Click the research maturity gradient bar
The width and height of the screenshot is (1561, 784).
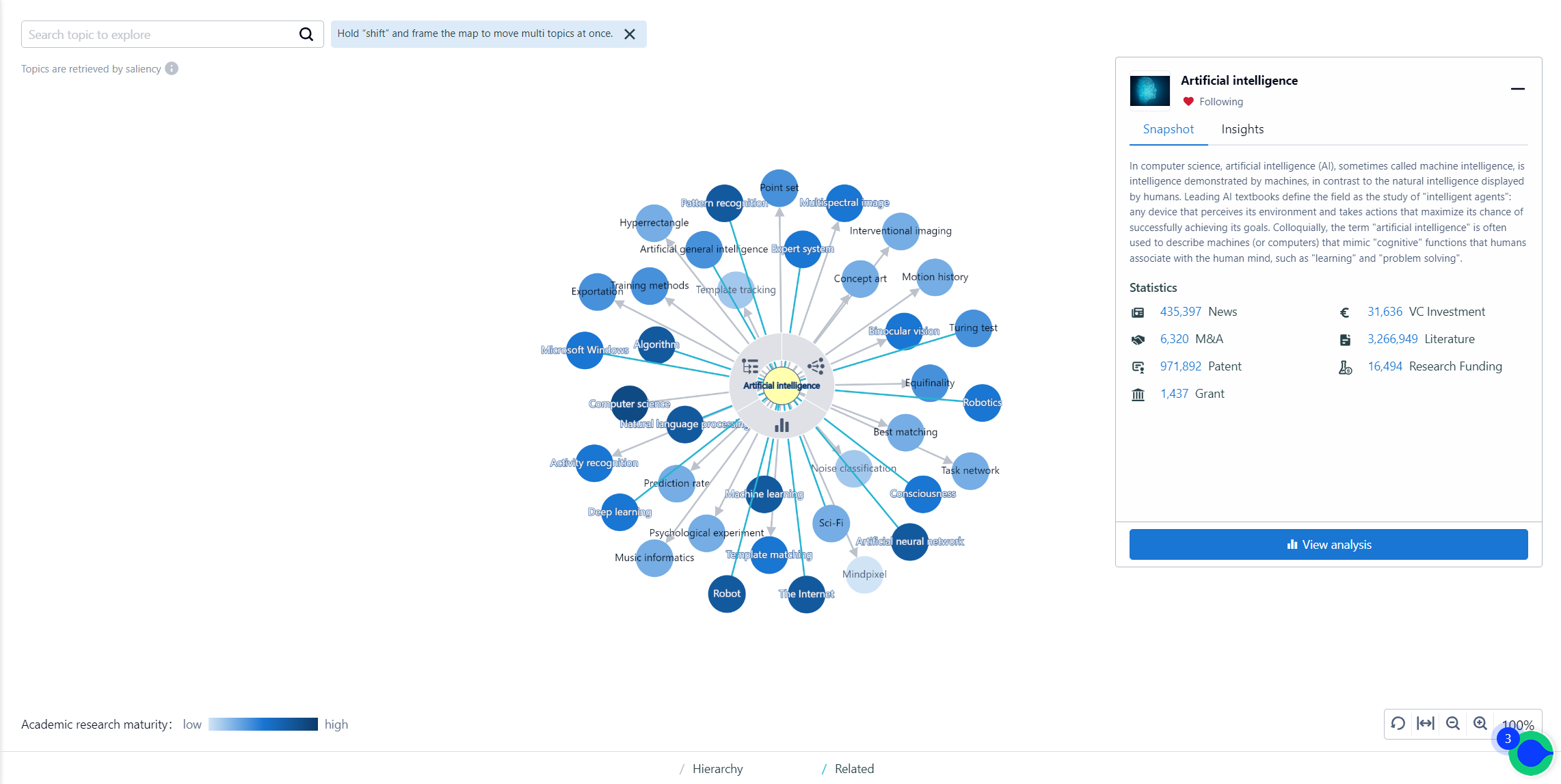(x=263, y=724)
